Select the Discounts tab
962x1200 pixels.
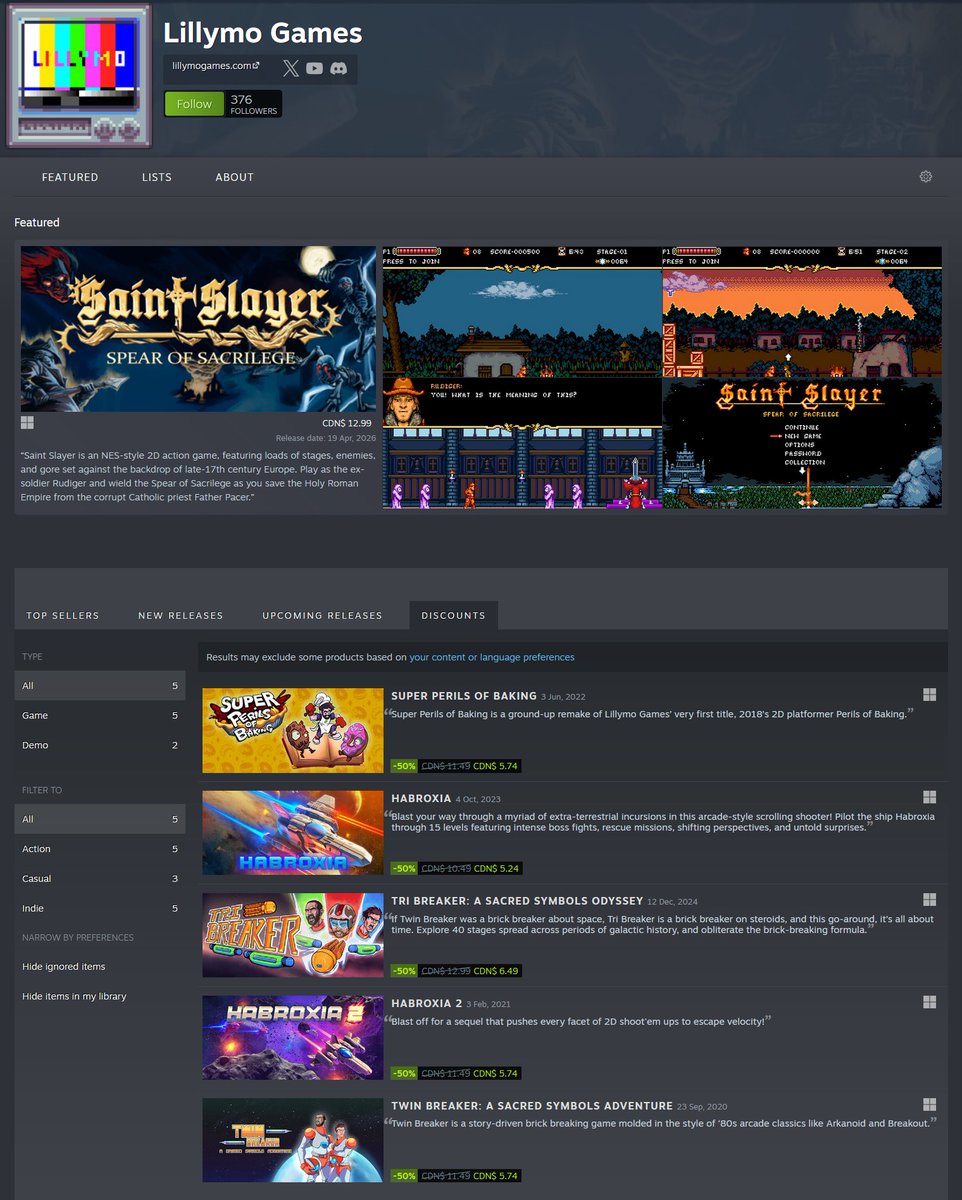pos(453,615)
